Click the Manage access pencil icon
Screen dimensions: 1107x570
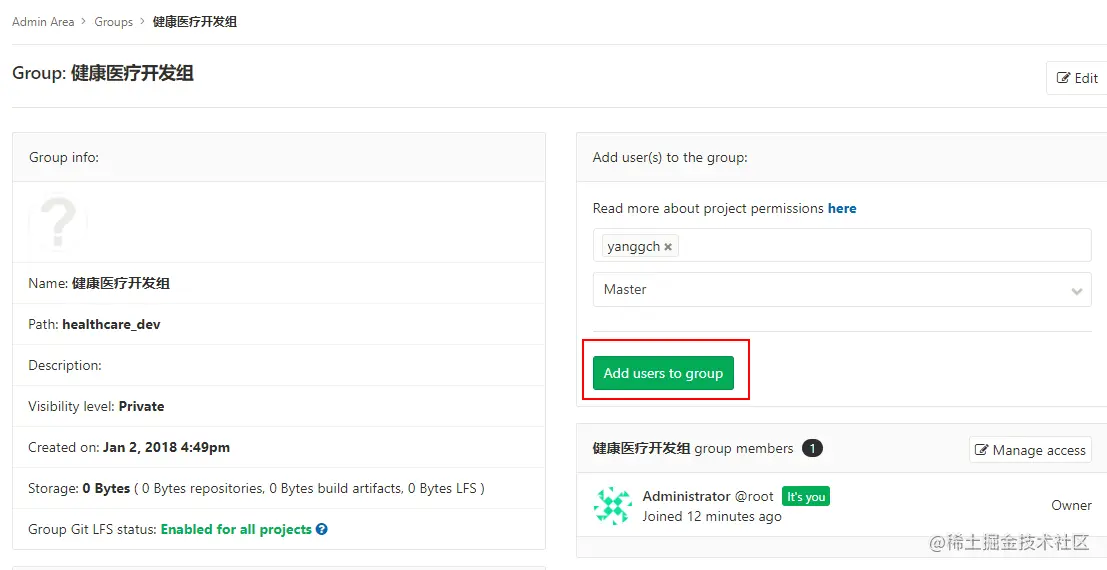click(982, 450)
